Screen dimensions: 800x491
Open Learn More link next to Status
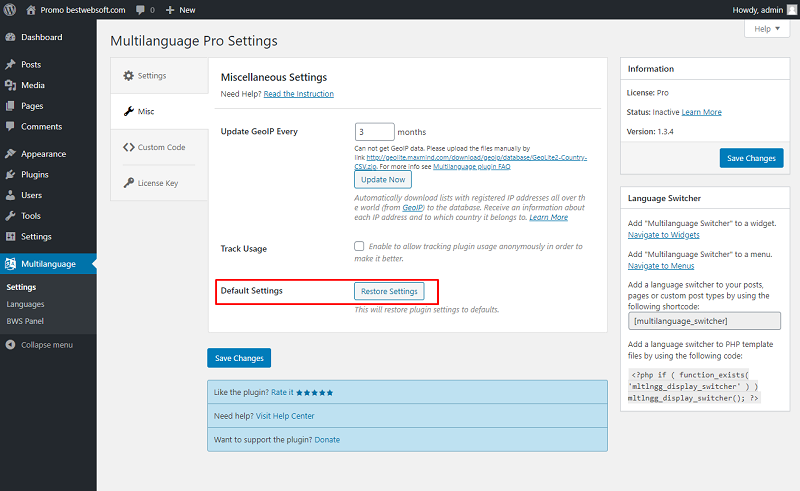702,112
